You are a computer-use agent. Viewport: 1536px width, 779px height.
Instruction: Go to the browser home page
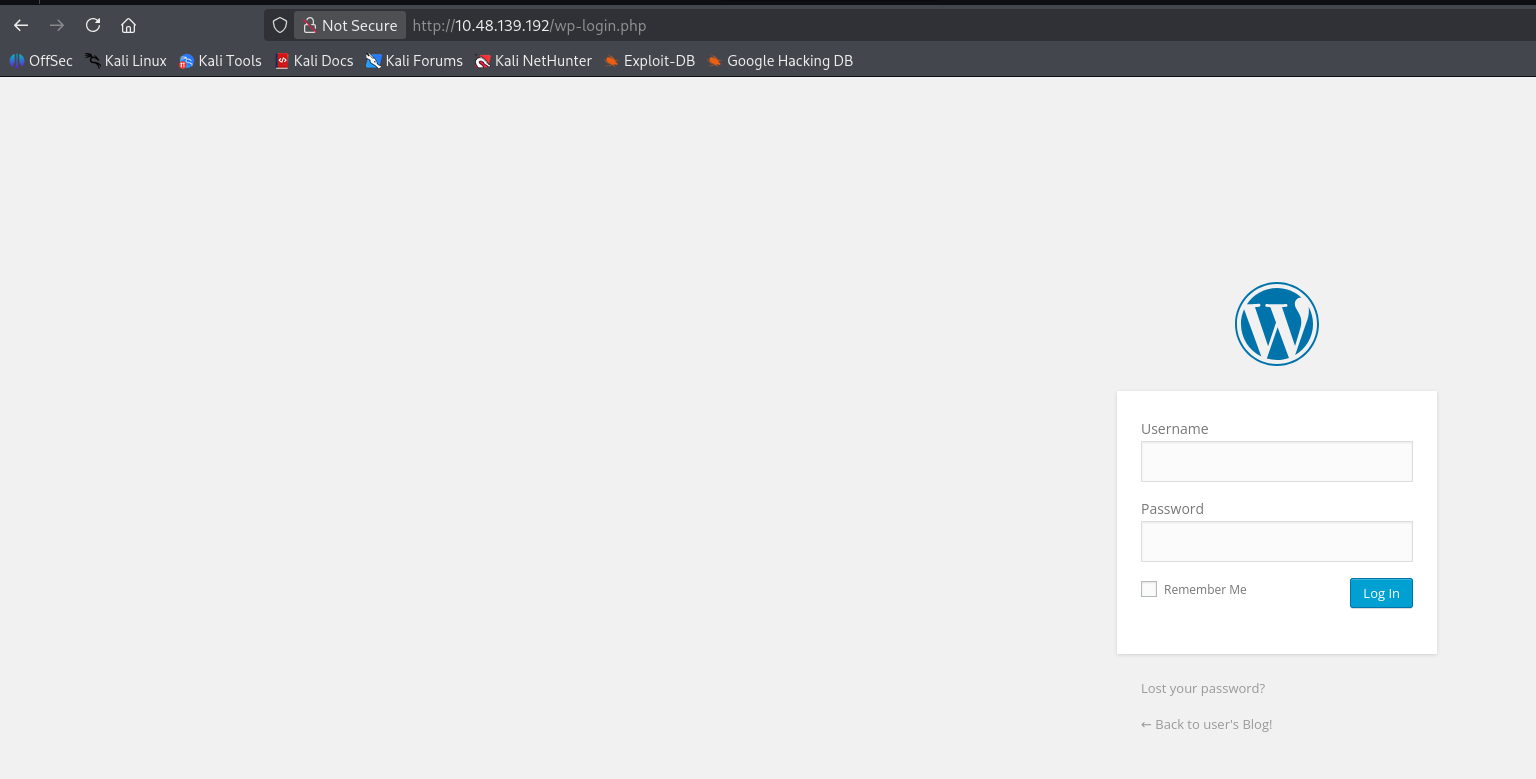(x=128, y=25)
